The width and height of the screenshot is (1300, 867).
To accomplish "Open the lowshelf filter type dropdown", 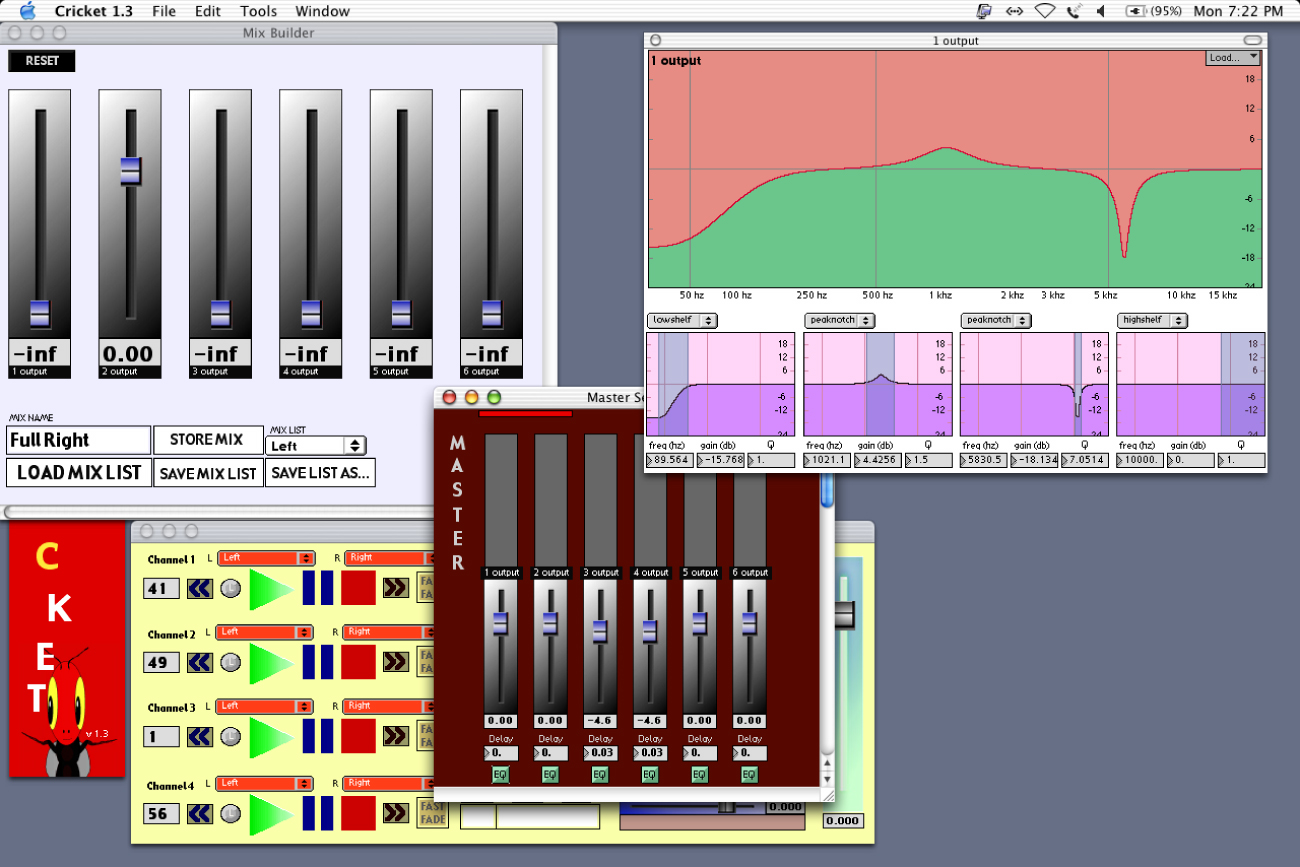I will [682, 320].
